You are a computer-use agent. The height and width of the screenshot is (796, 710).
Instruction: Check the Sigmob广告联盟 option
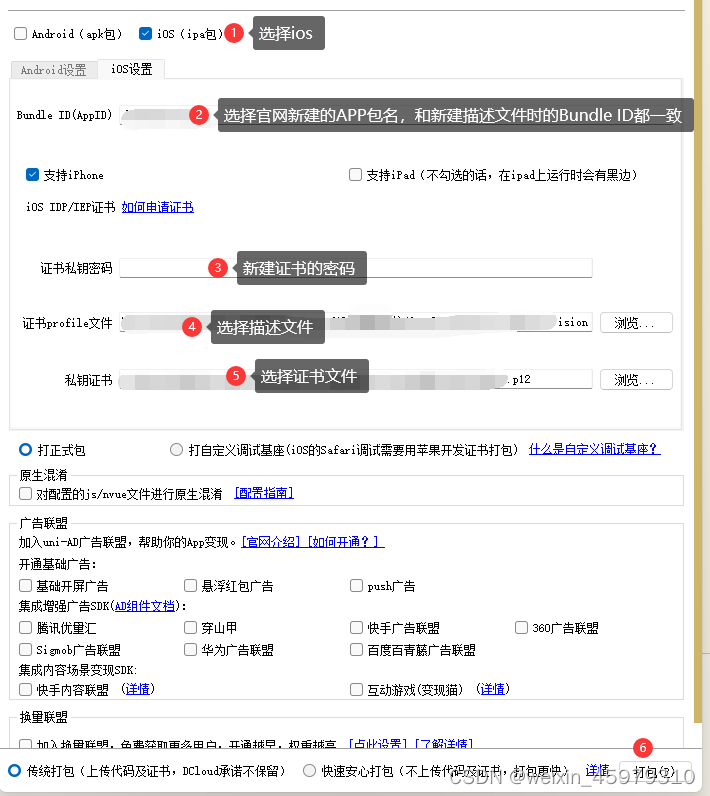coord(25,650)
